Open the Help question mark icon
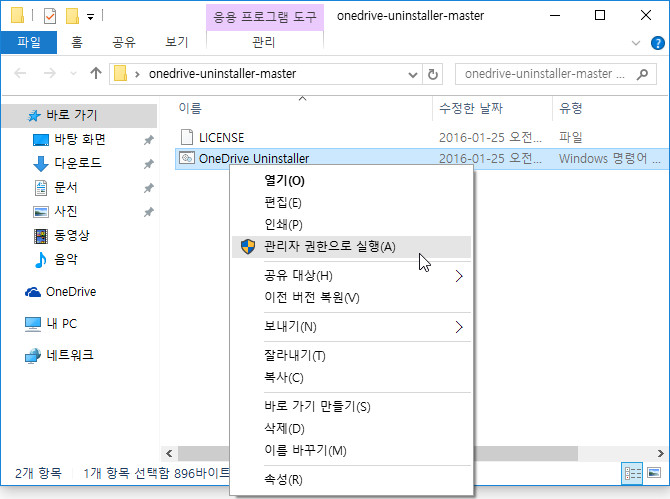Screen dimensions: 670x499 pyautogui.click(x=655, y=42)
